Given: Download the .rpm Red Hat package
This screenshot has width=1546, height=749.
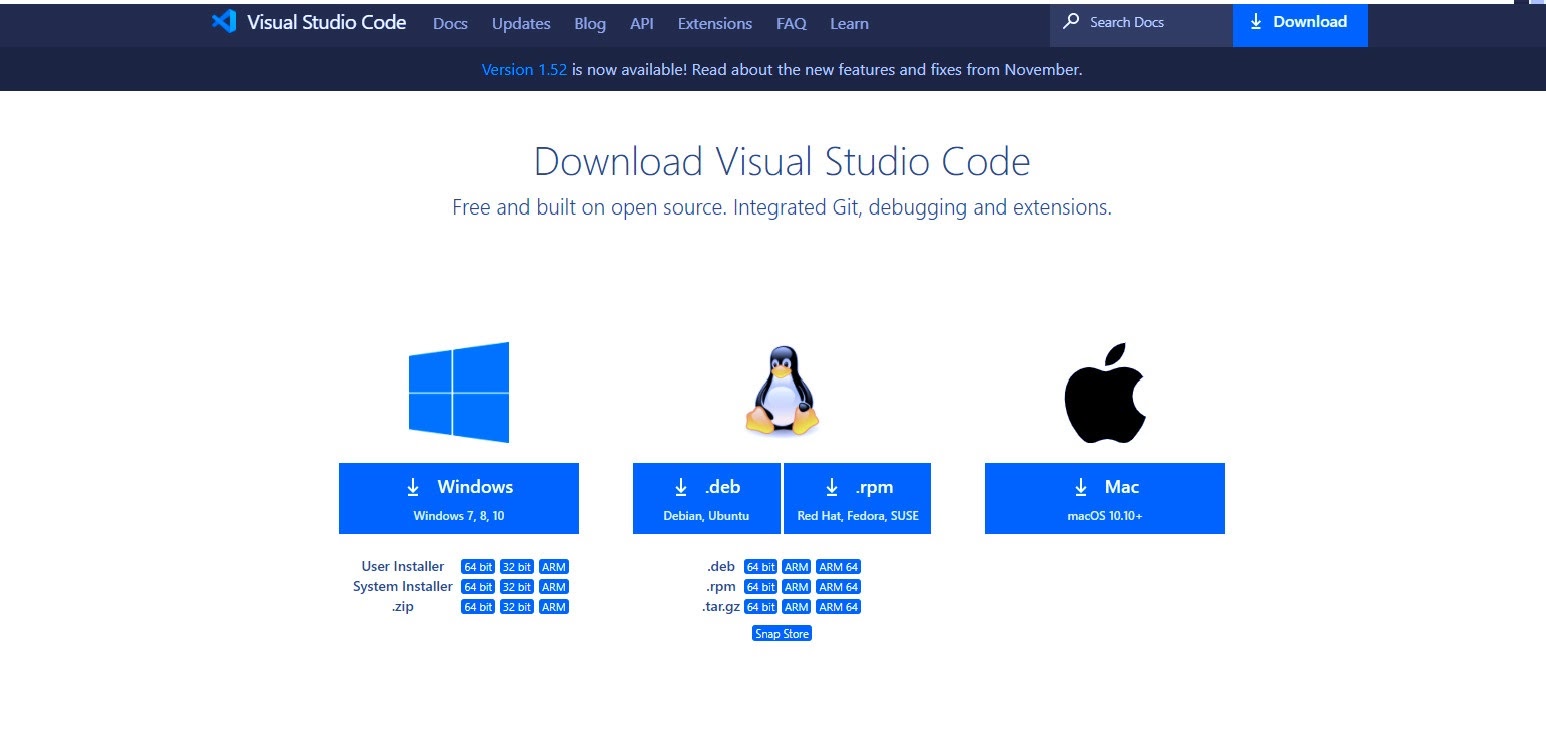Looking at the screenshot, I should click(x=858, y=498).
